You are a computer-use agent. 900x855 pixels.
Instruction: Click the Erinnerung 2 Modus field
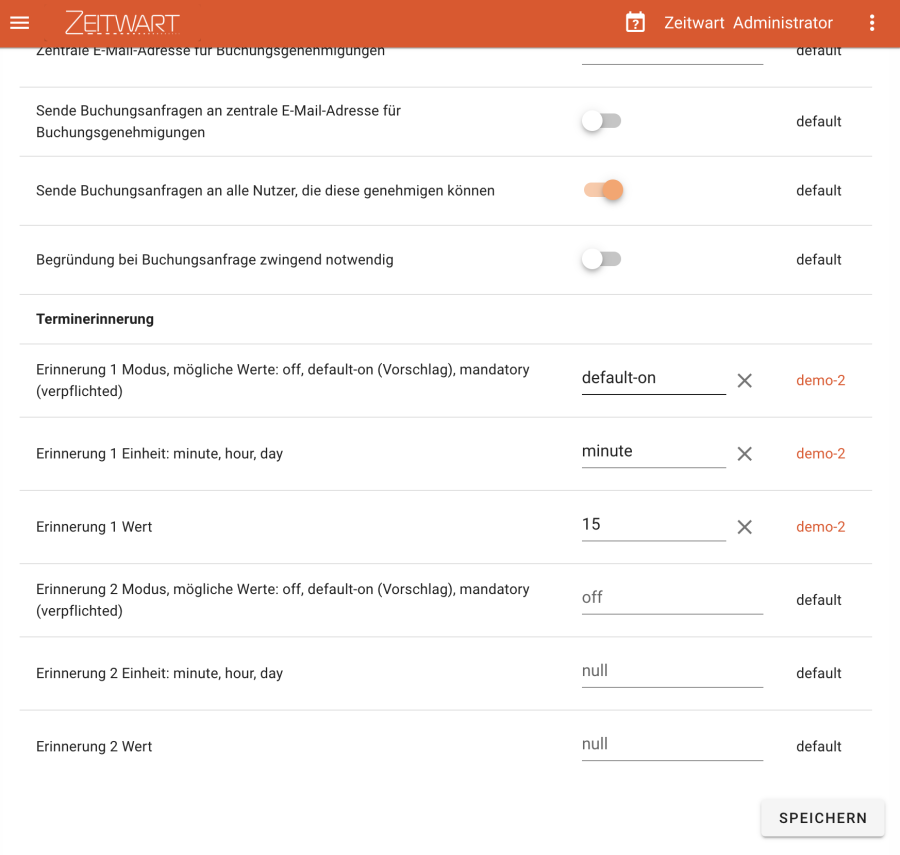(x=672, y=598)
